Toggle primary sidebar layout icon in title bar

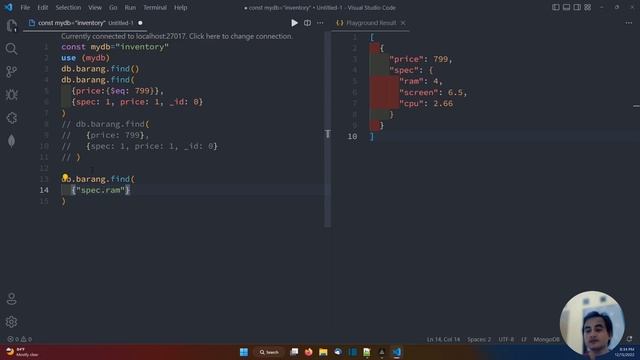[556, 7]
